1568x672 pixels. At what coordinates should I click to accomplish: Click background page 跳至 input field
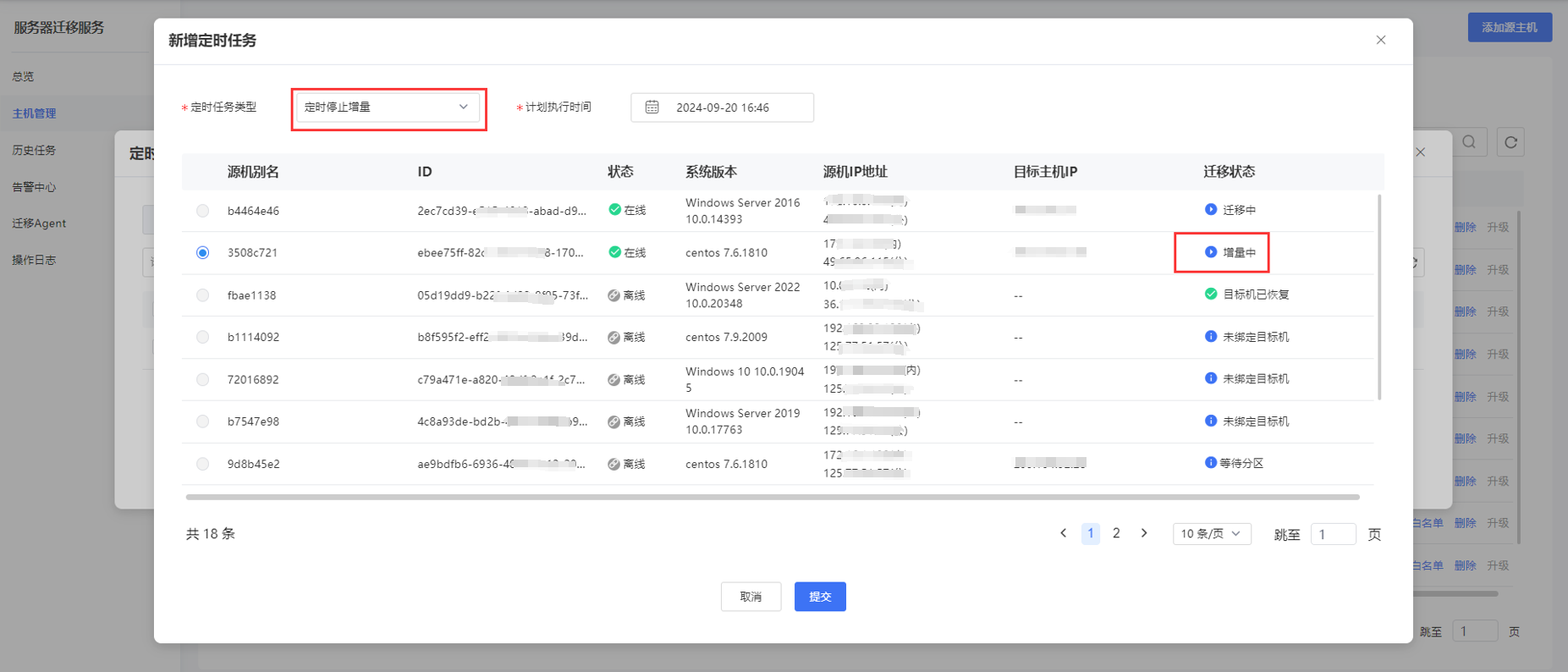tap(1475, 631)
